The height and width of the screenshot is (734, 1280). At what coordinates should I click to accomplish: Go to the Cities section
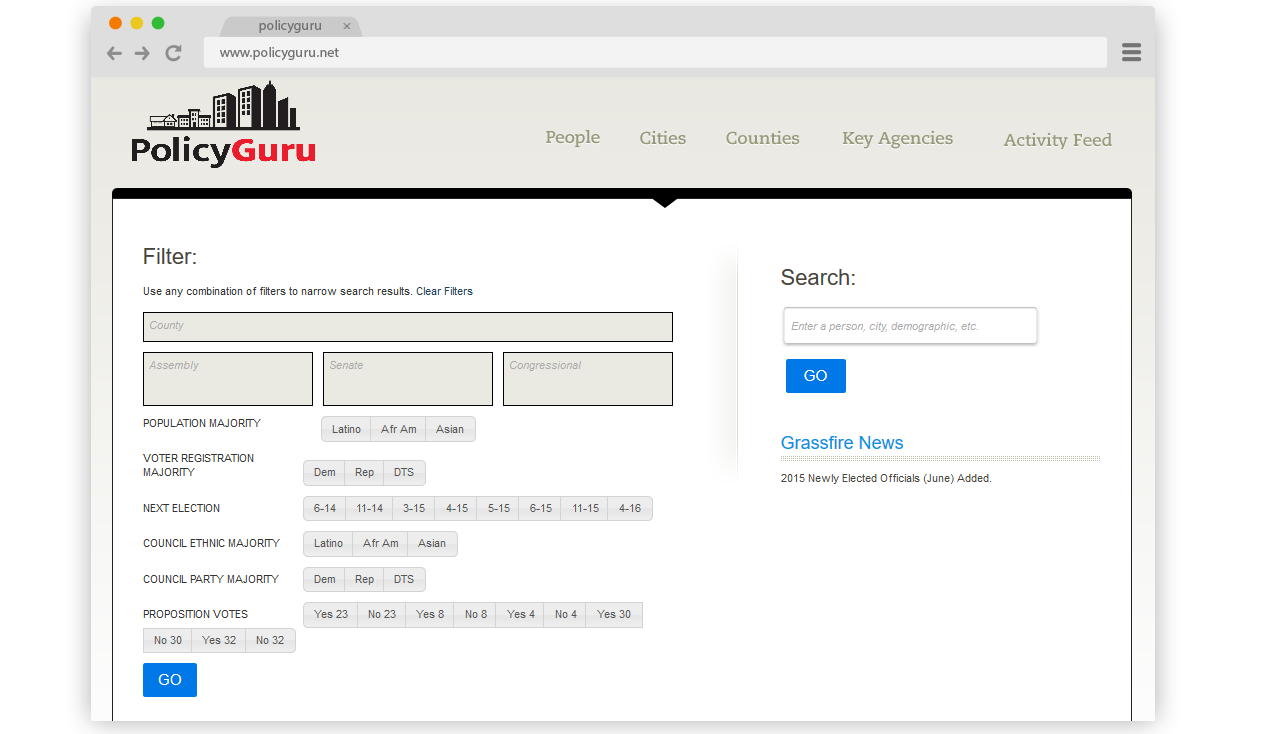(x=662, y=138)
